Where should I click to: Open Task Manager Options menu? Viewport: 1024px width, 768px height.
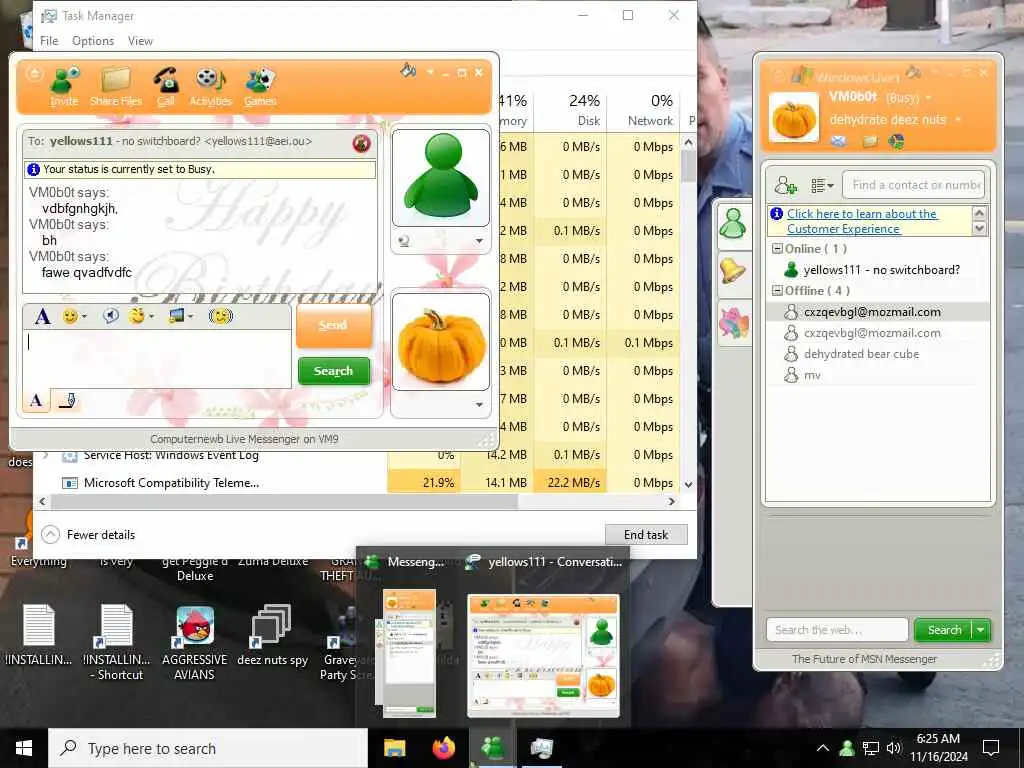point(93,40)
